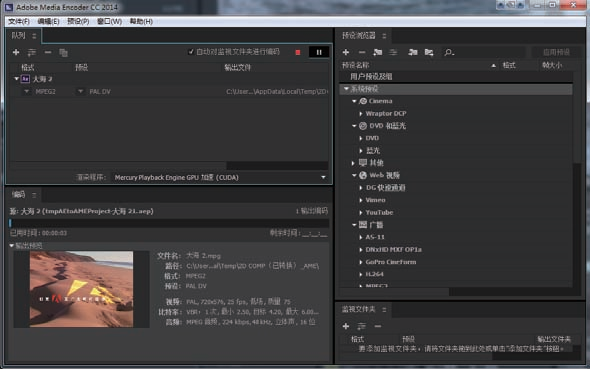This screenshot has height=369, width=590.
Task: Click the Apply Preset button
Action: tap(556, 52)
